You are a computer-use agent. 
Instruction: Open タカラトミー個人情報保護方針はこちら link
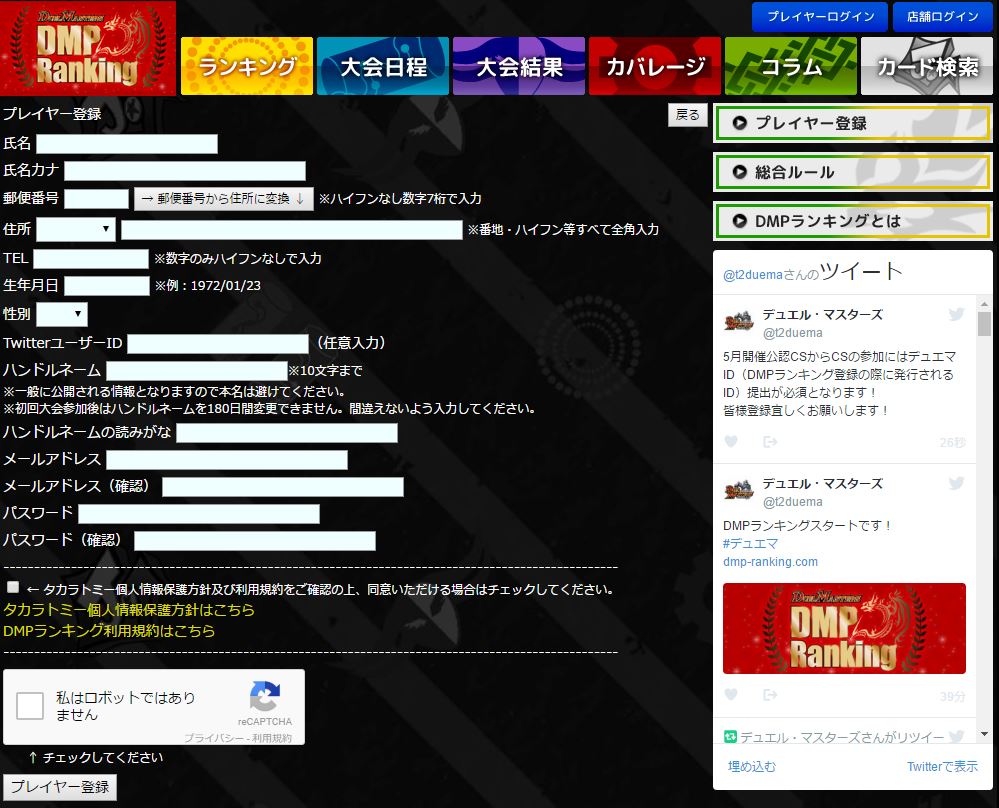point(129,610)
